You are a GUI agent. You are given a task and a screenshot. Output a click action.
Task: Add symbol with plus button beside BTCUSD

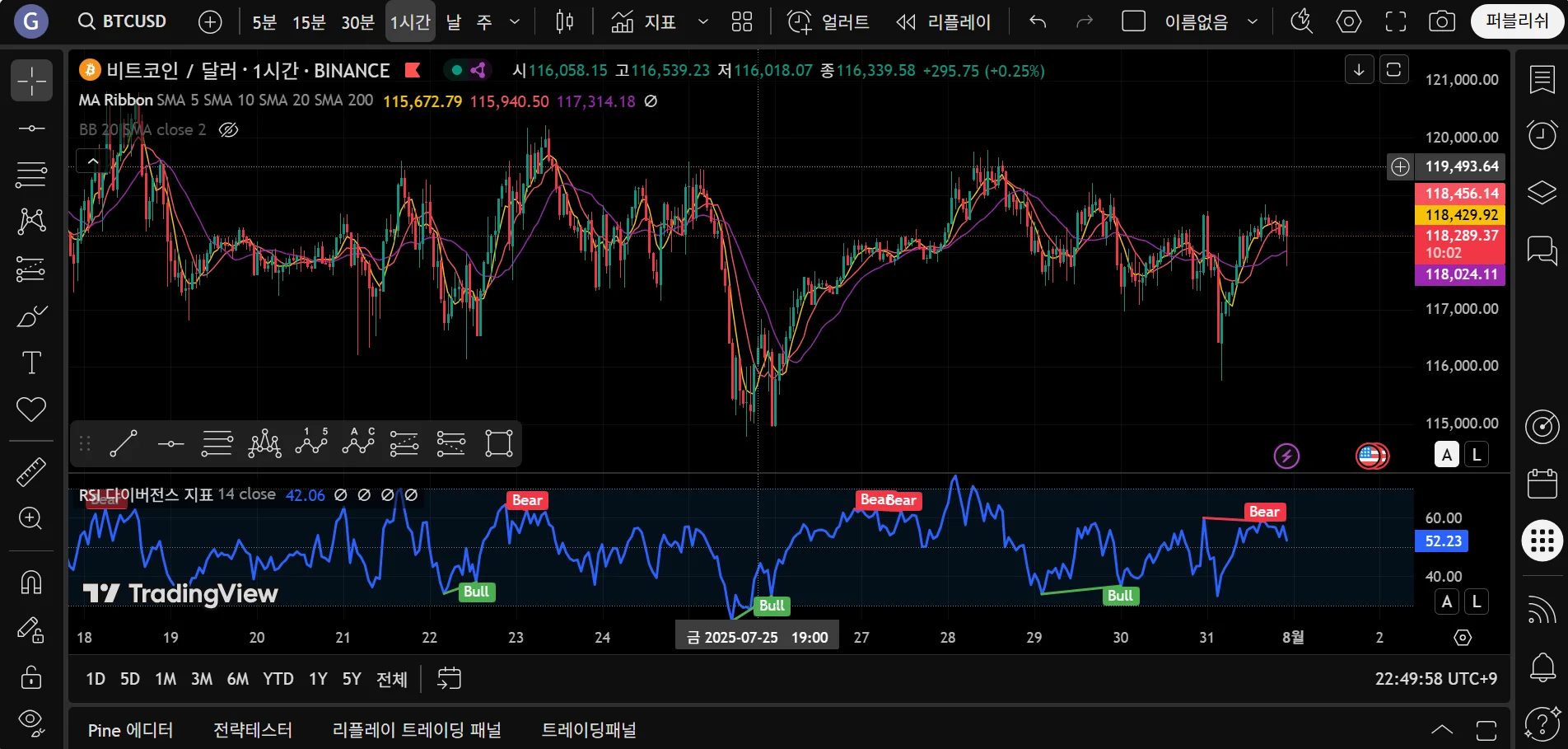(x=210, y=22)
